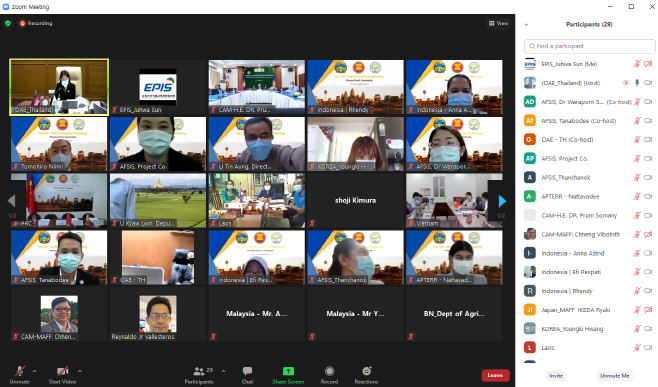Select the (OAE_Thailand) speaker video tile

click(x=59, y=87)
